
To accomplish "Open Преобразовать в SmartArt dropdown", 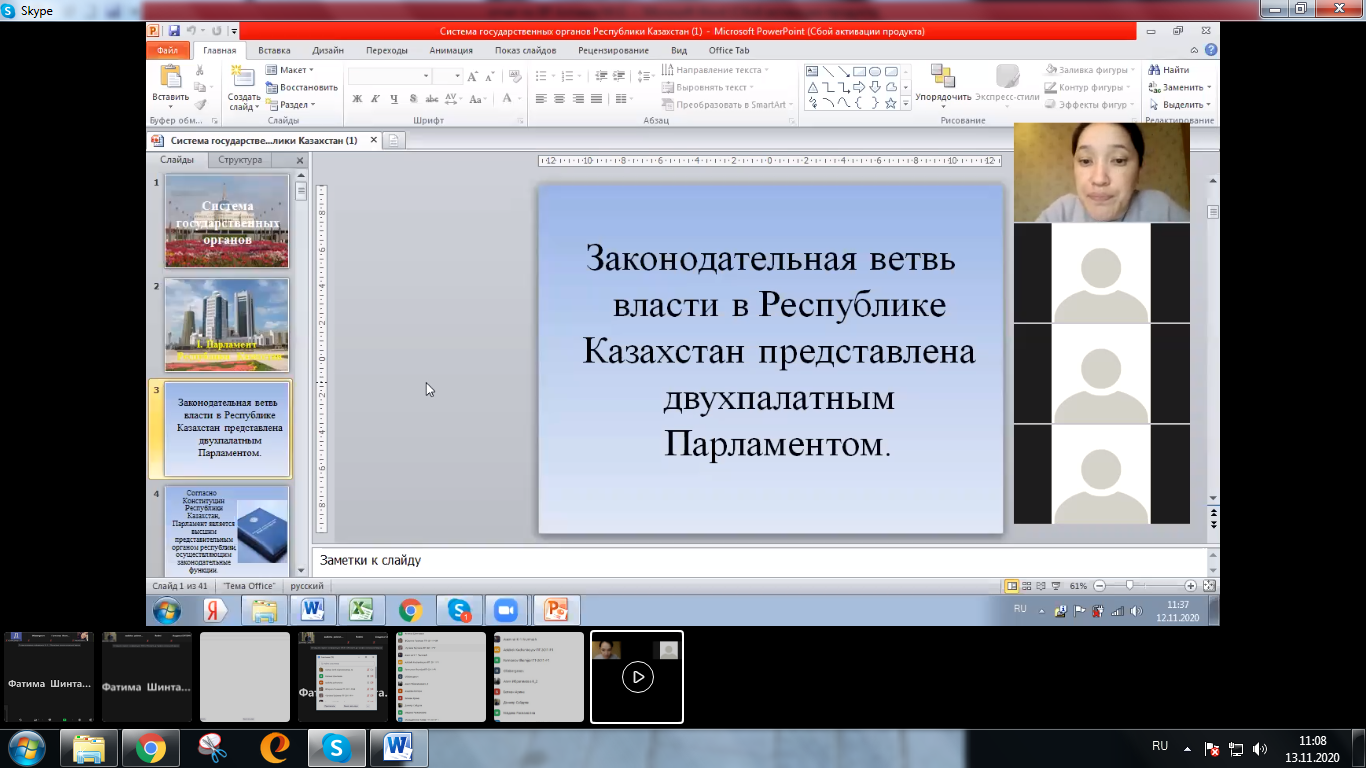I will click(x=727, y=104).
